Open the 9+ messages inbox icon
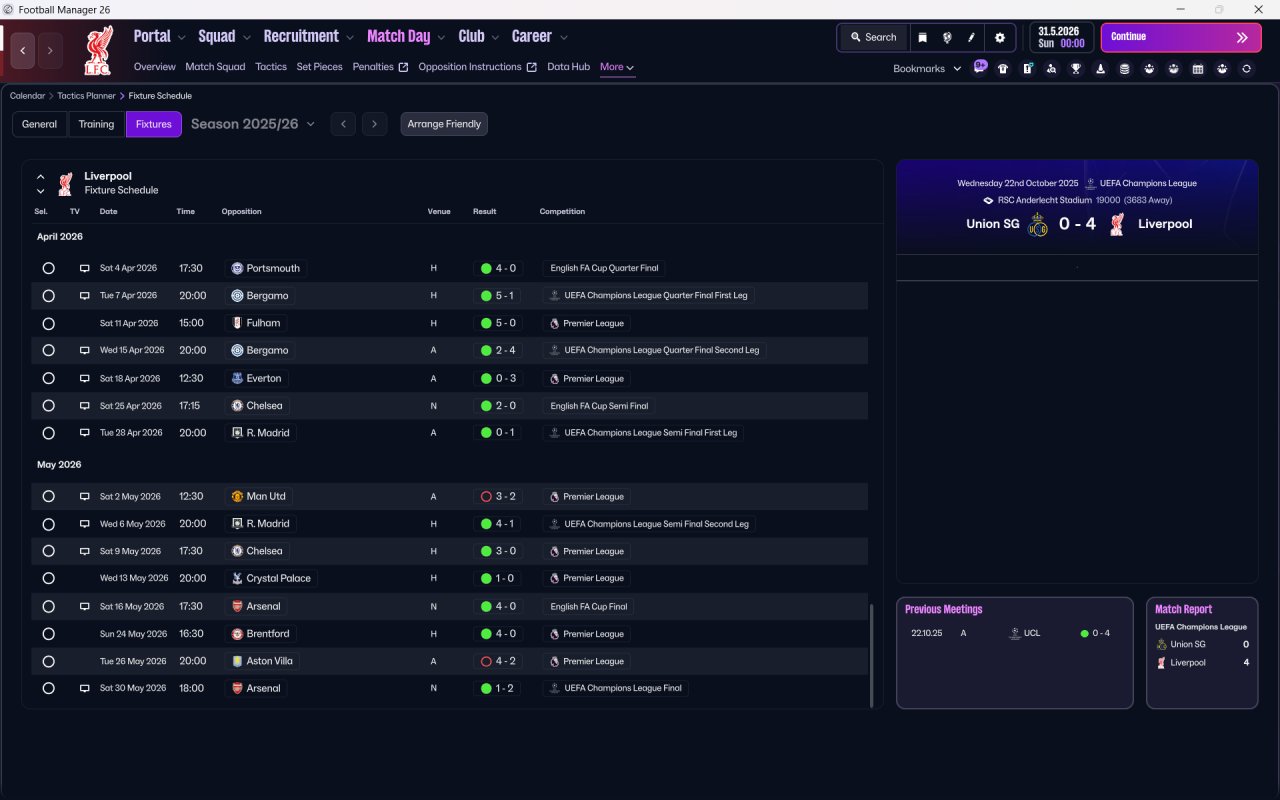Screen dimensions: 1280x800 tap(980, 67)
